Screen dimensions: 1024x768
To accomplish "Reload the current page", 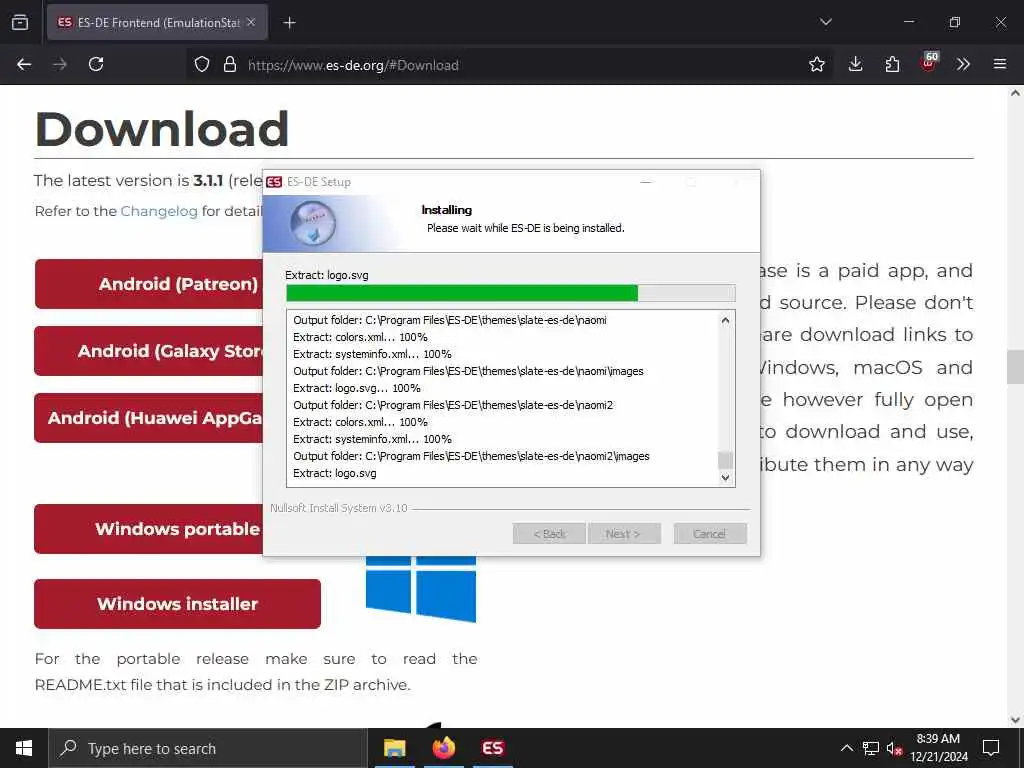I will 96,64.
